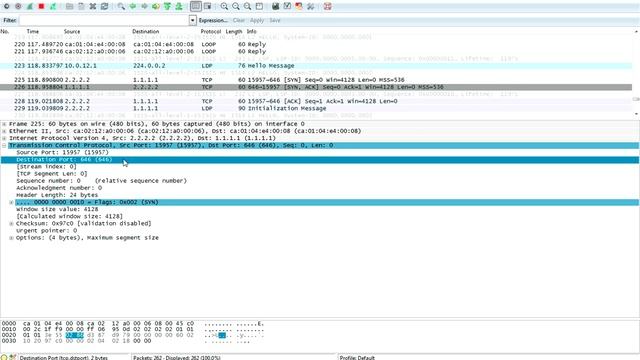Expand the Checksum: 0x97c0 node
Viewport: 640px width, 360px height.
(x=11, y=223)
